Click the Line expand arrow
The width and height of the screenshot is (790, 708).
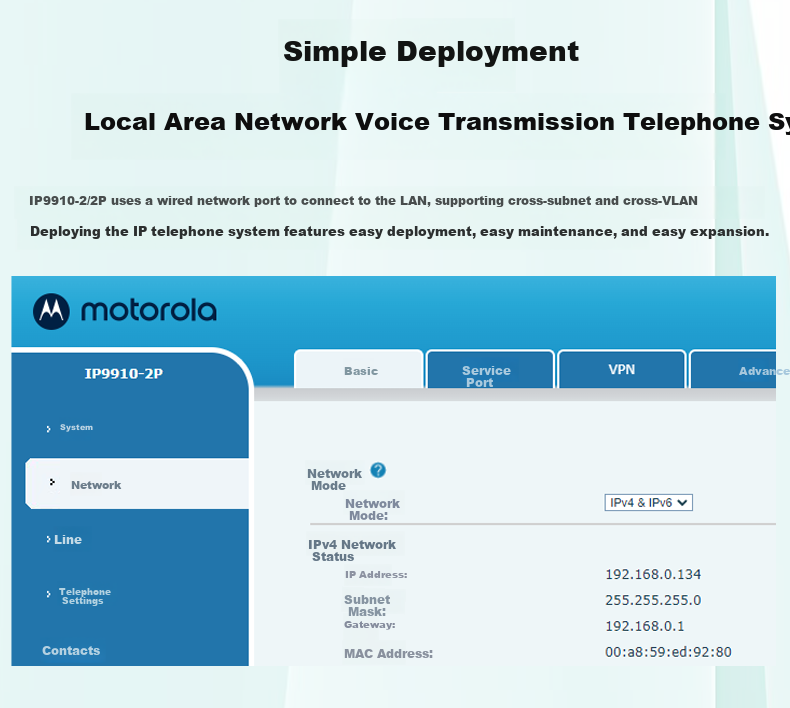[x=48, y=539]
